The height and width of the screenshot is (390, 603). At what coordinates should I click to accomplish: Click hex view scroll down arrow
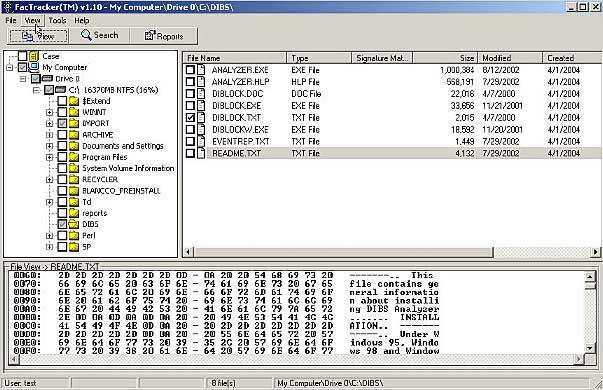click(x=590, y=348)
